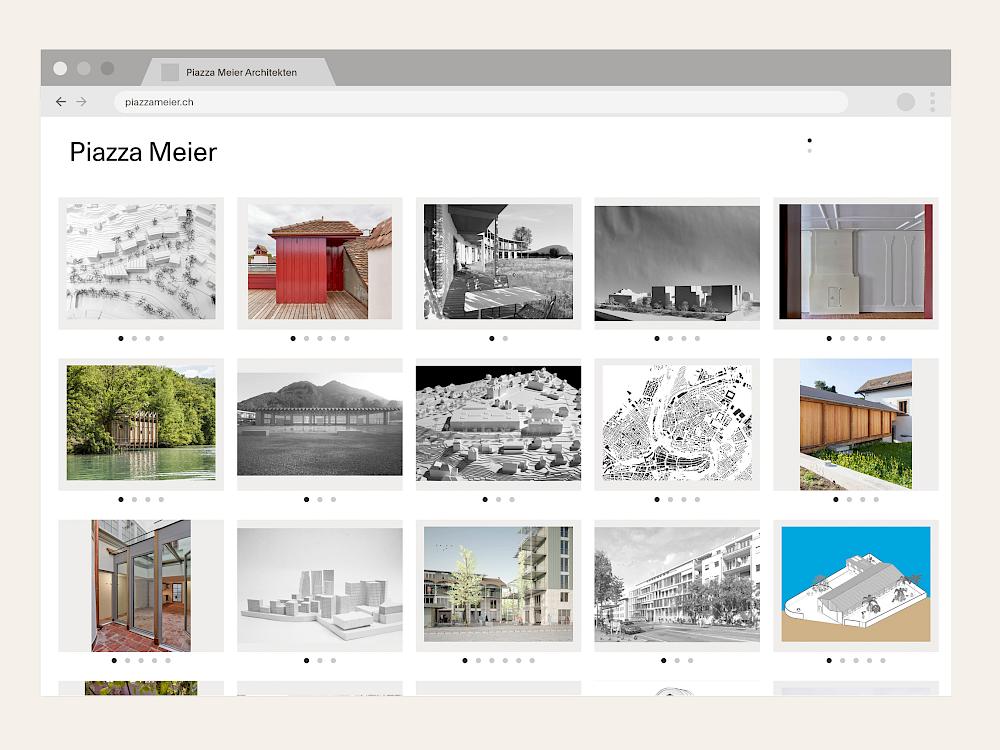Select second dot under village site model
Image resolution: width=1000 pixels, height=750 pixels.
click(499, 499)
